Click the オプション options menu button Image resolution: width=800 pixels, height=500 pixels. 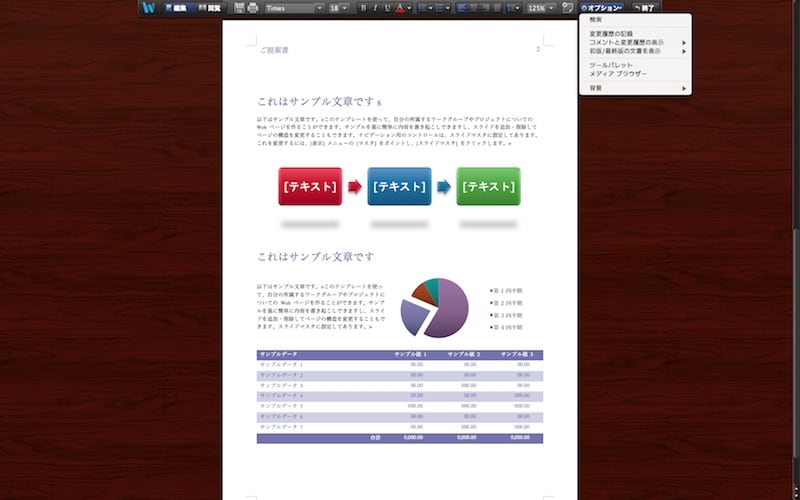(x=602, y=8)
